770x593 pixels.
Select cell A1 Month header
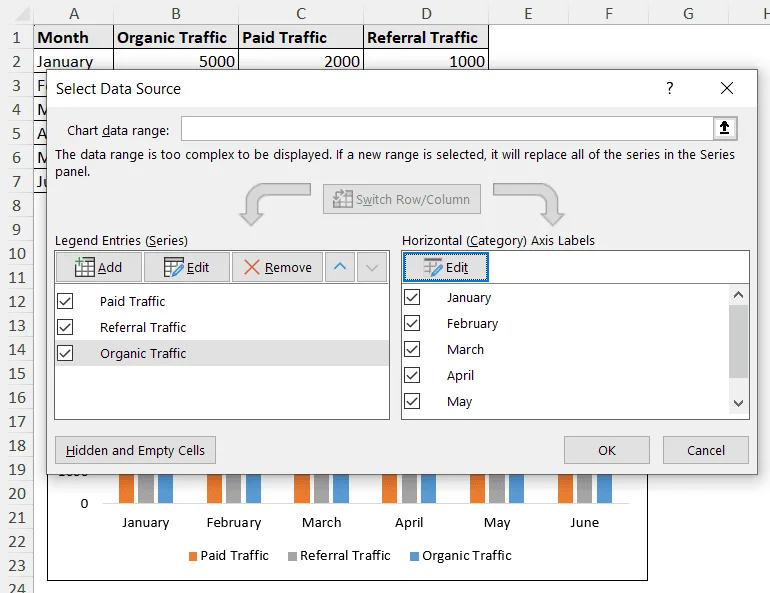click(74, 37)
